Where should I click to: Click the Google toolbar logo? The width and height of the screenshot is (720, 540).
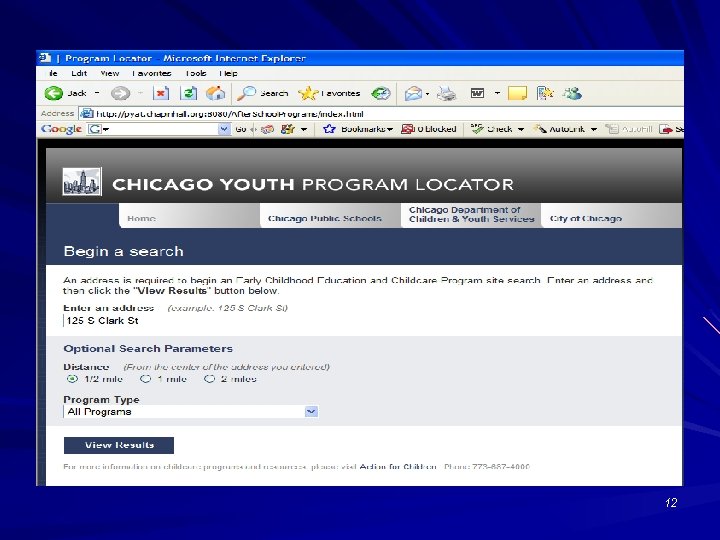coord(61,129)
